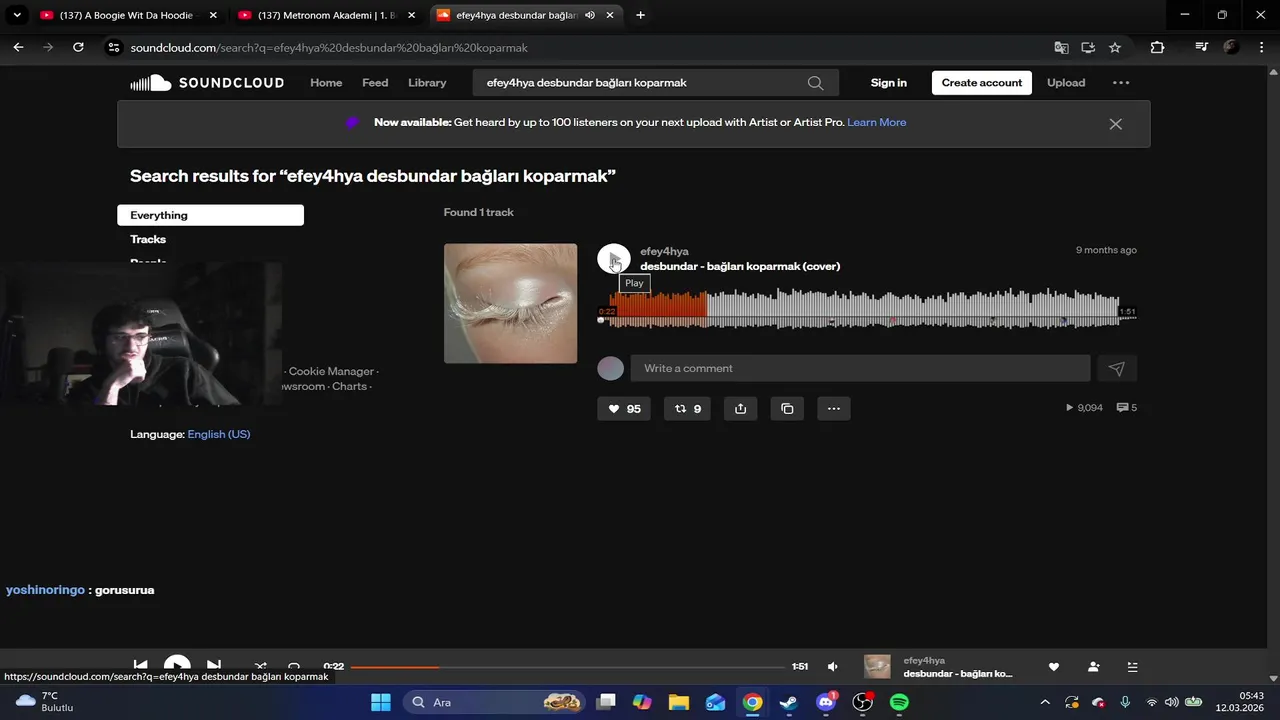The image size is (1280, 720).
Task: Open the track's cover artwork
Action: (x=510, y=303)
